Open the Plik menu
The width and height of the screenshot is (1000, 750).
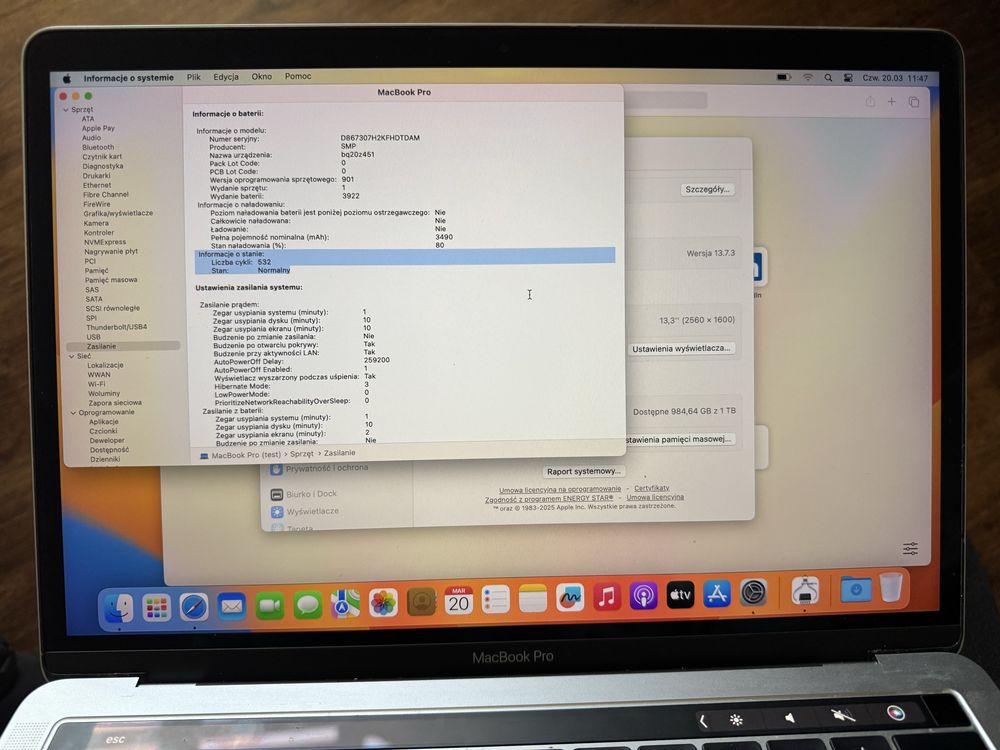(194, 77)
